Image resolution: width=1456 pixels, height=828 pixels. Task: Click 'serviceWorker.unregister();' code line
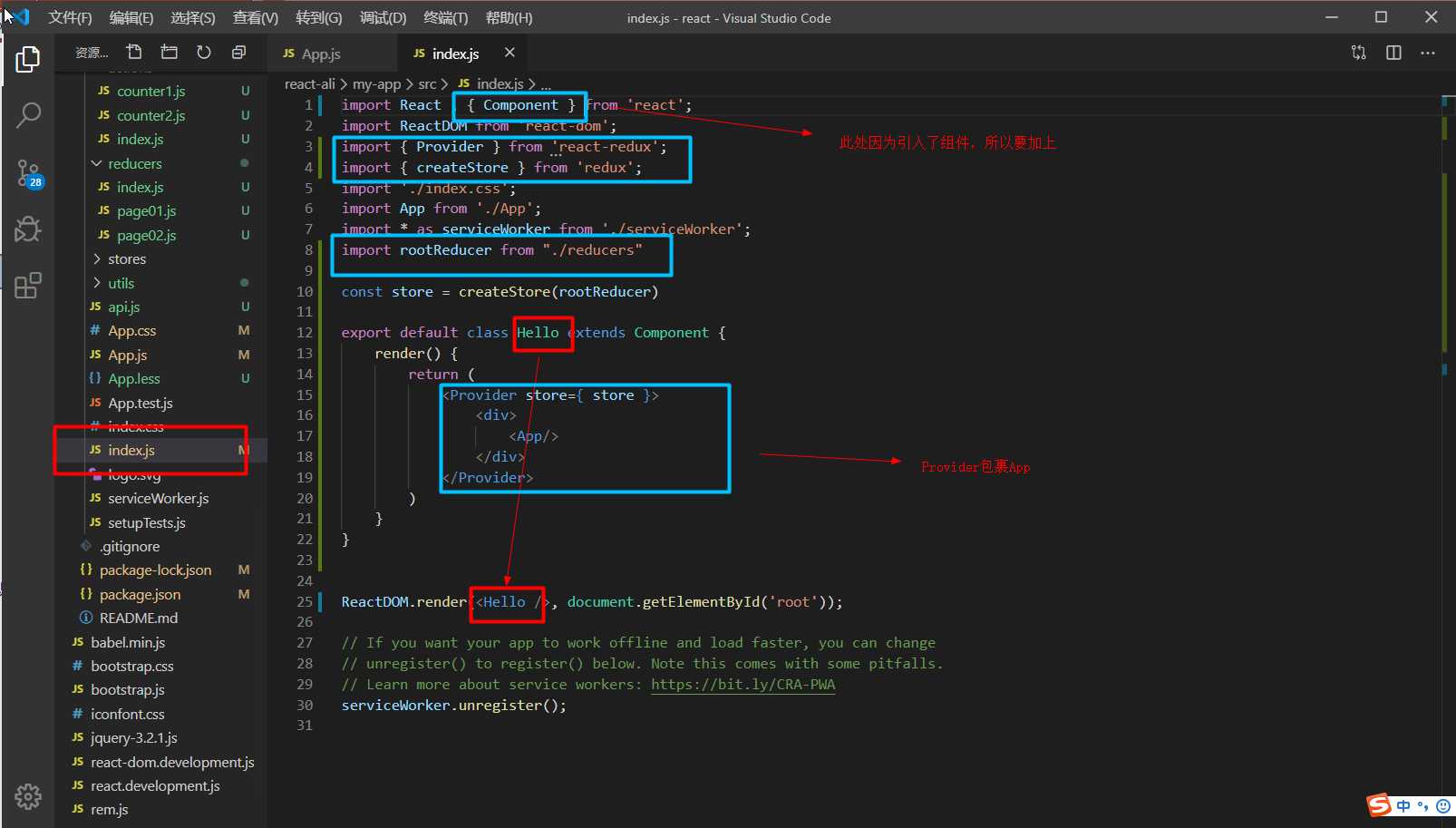[453, 706]
